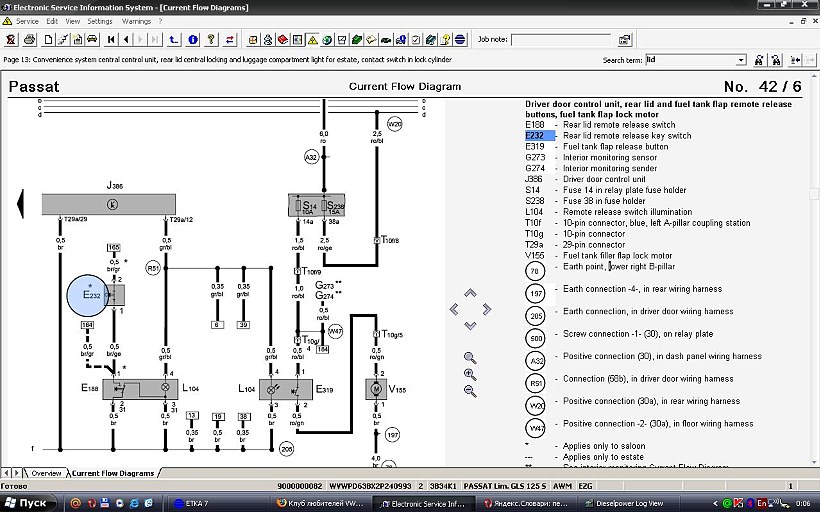Click first binoculars search icon
This screenshot has height=512, width=820.
pos(759,60)
